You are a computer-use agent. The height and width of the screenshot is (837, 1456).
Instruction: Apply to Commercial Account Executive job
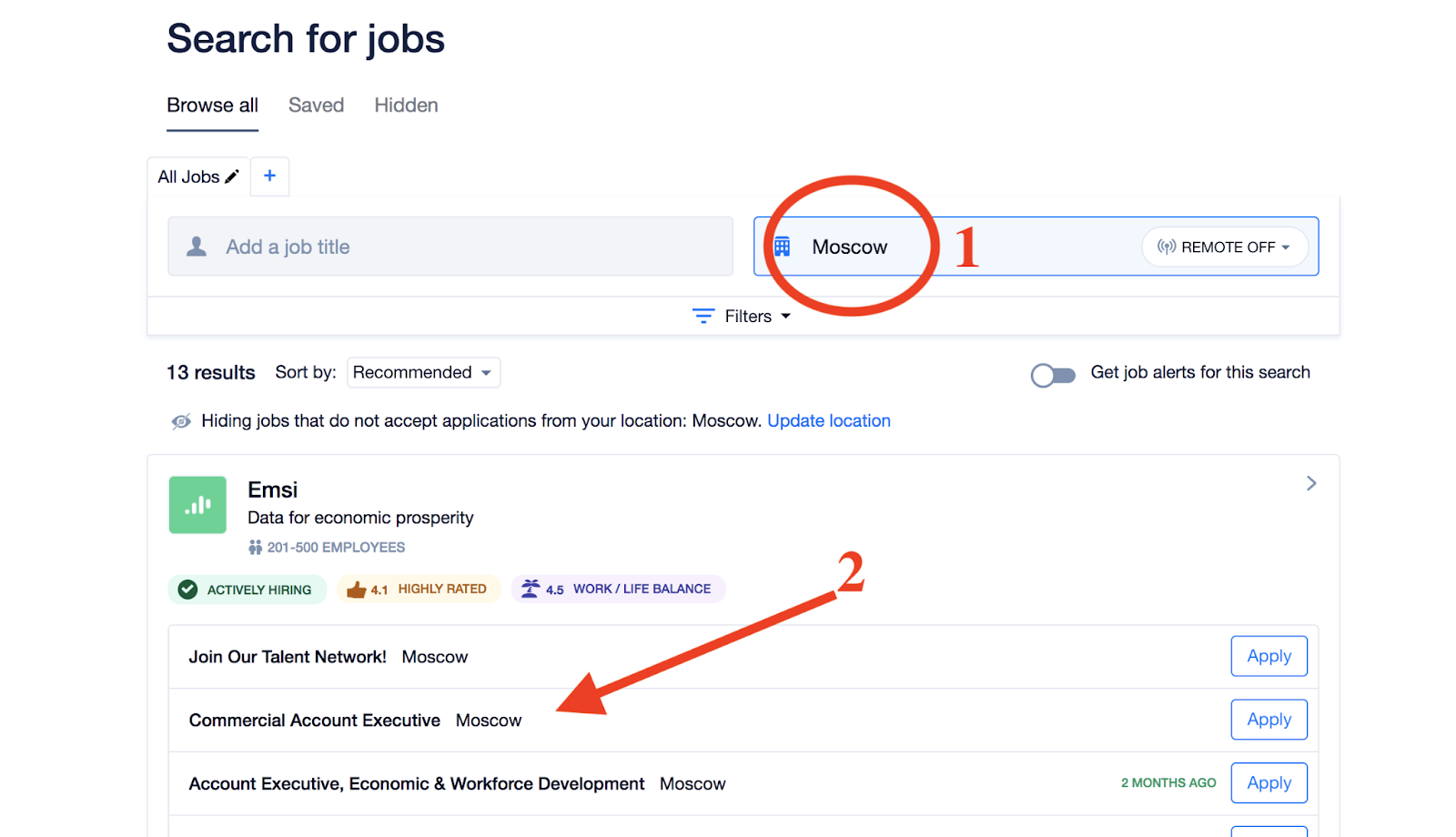click(1269, 720)
